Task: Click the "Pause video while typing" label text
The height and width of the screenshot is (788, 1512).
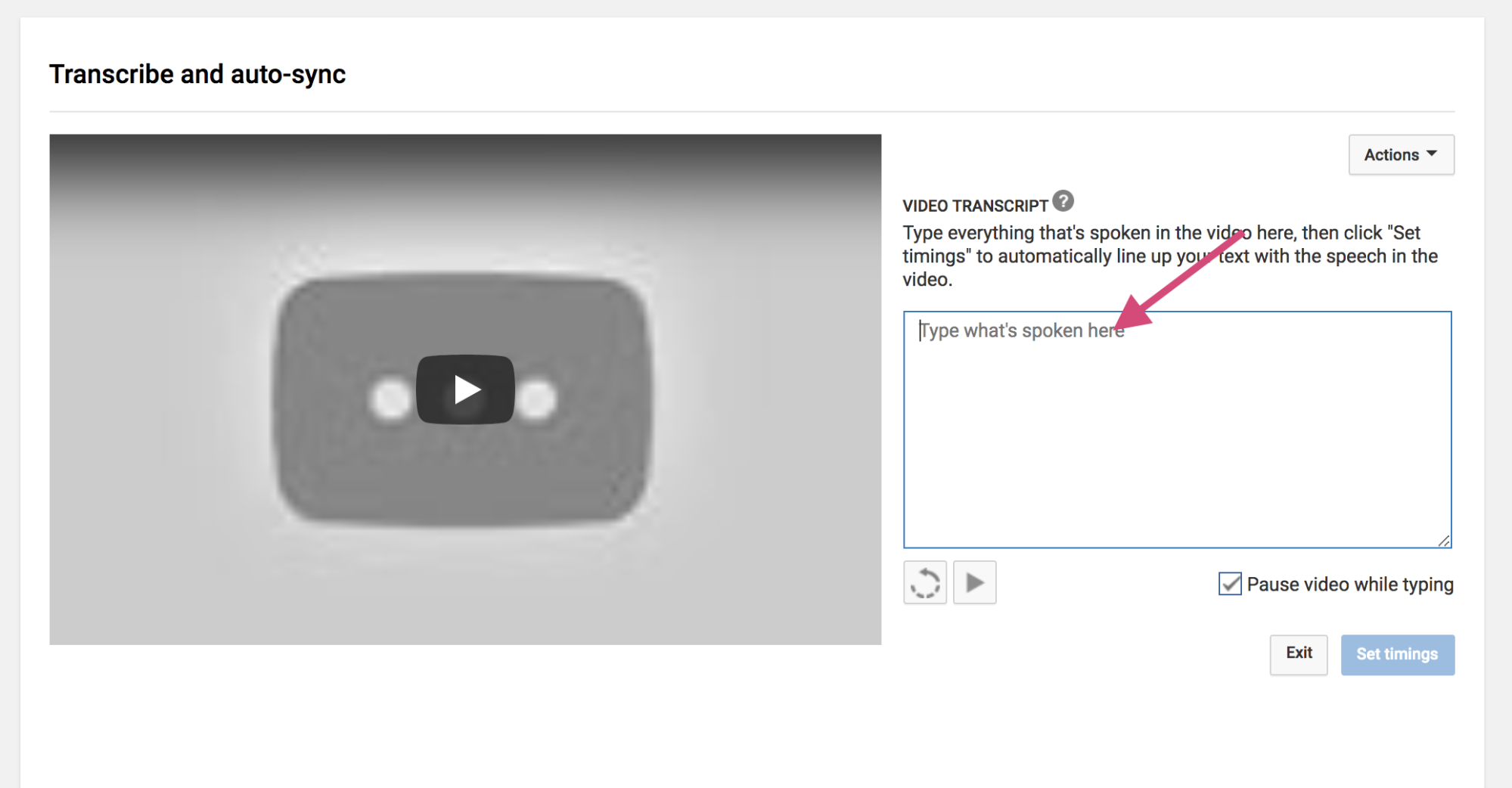Action: (1350, 585)
